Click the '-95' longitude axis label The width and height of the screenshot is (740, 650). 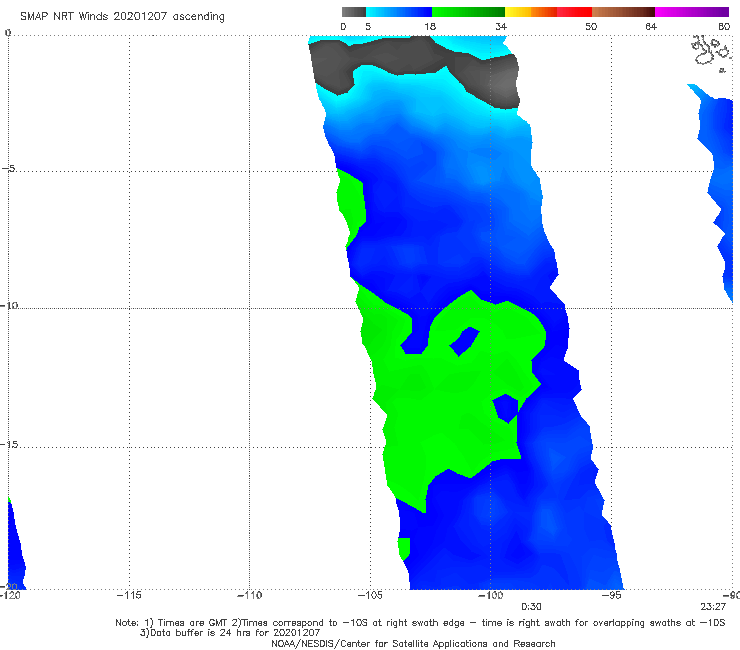tap(611, 595)
